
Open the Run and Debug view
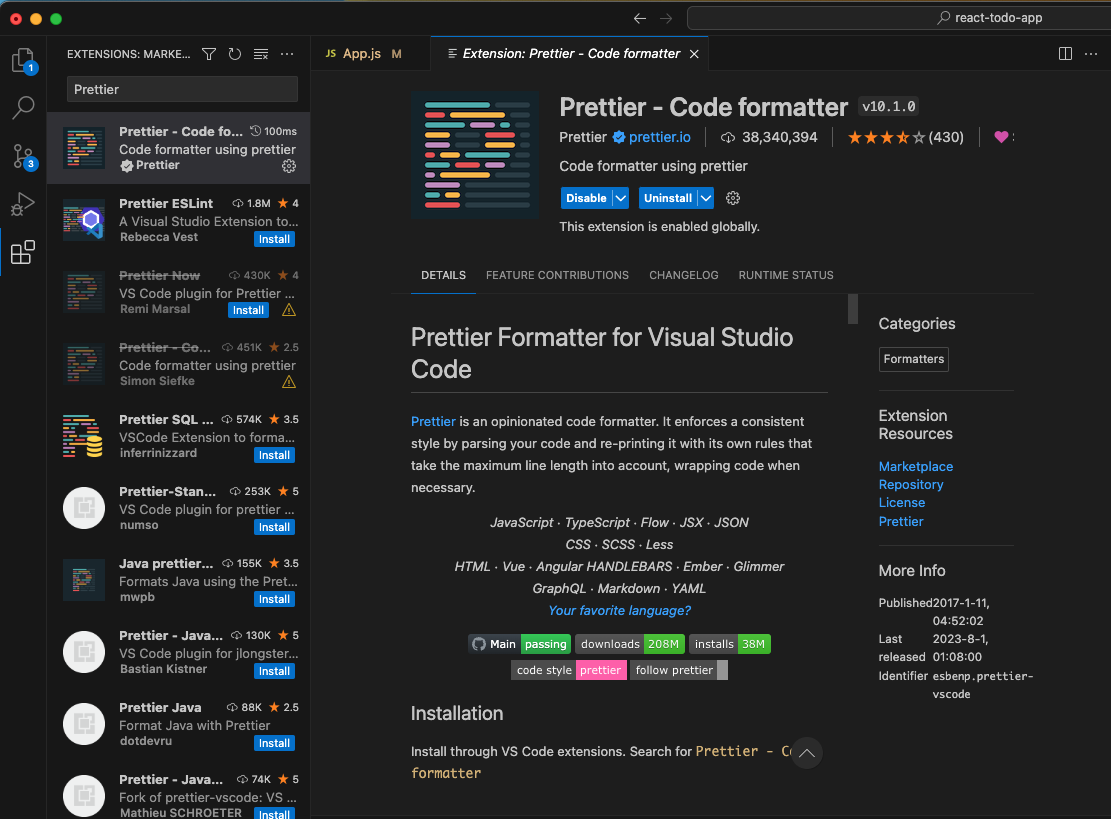point(23,204)
